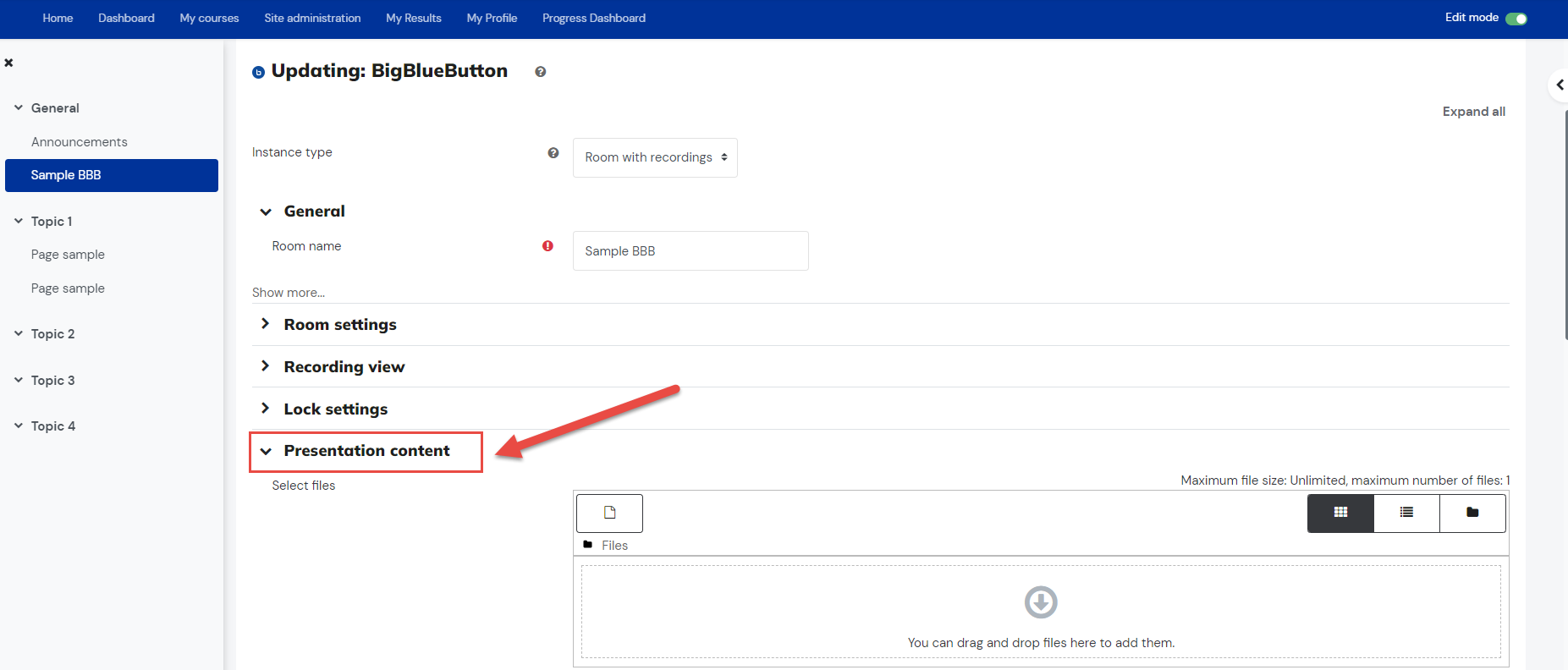1568x670 pixels.
Task: Click the help icon beside Updating: BigBlueButton
Action: [x=540, y=72]
